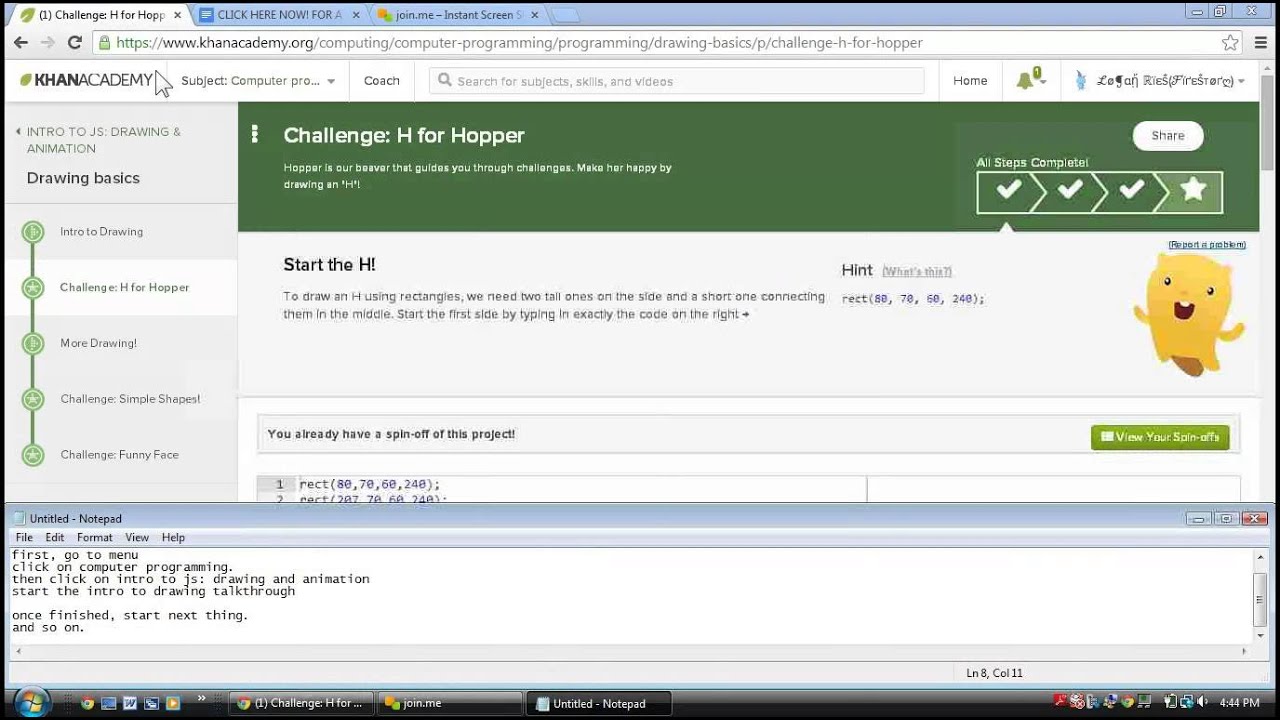
Task: Click the View Your Spin-offs button
Action: [x=1160, y=437]
